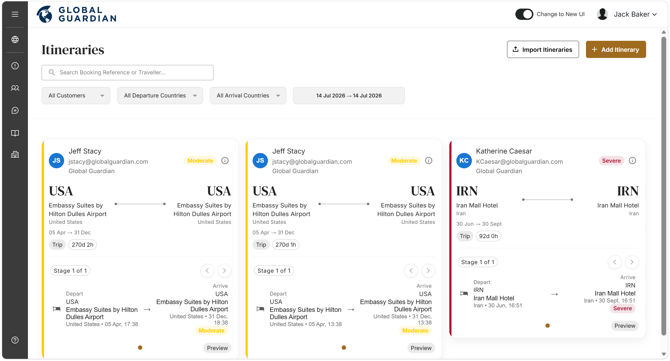Click the 92d 0h duration tag
This screenshot has width=670, height=361.
488,236
